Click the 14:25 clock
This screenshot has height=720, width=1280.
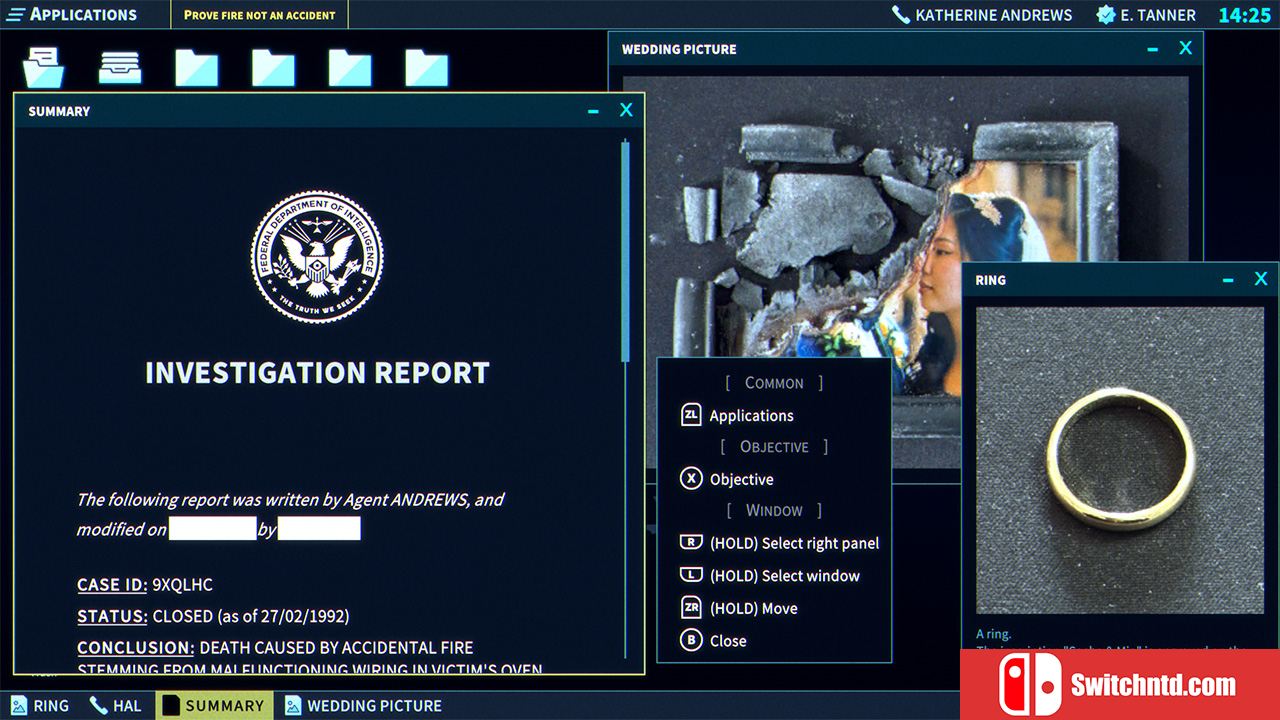tap(1243, 15)
